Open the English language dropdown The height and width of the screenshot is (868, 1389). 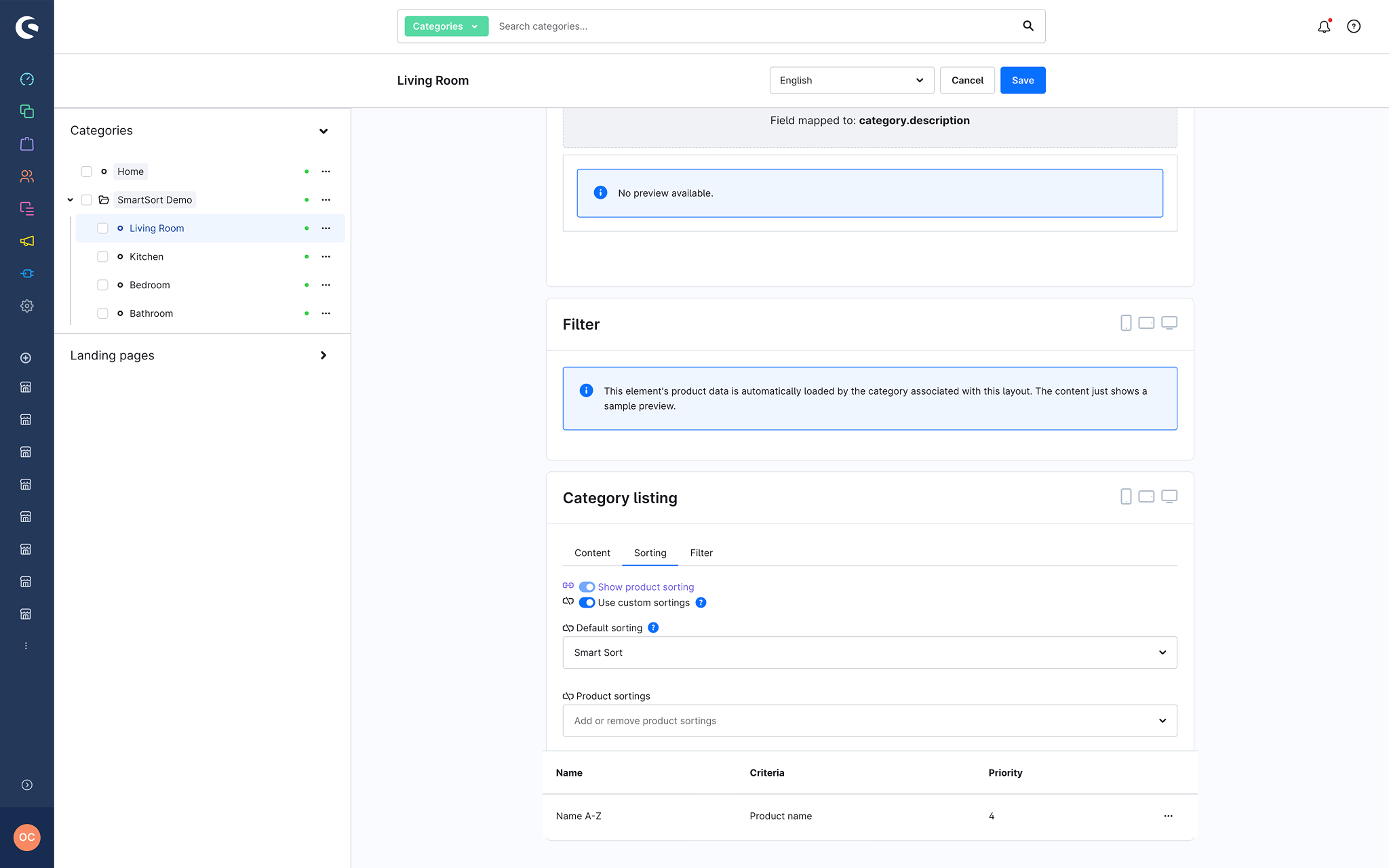(x=852, y=80)
